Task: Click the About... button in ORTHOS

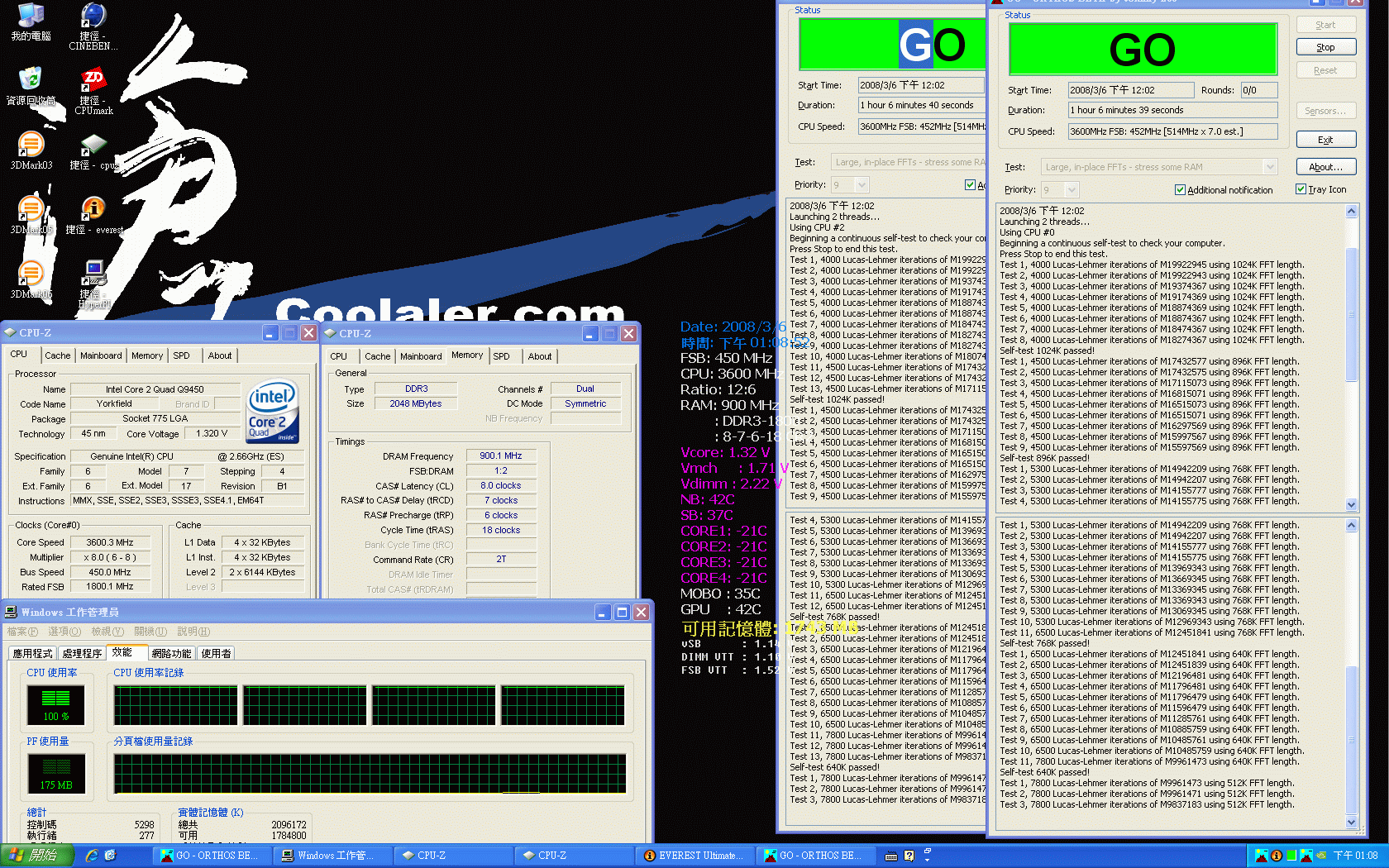Action: click(1325, 167)
